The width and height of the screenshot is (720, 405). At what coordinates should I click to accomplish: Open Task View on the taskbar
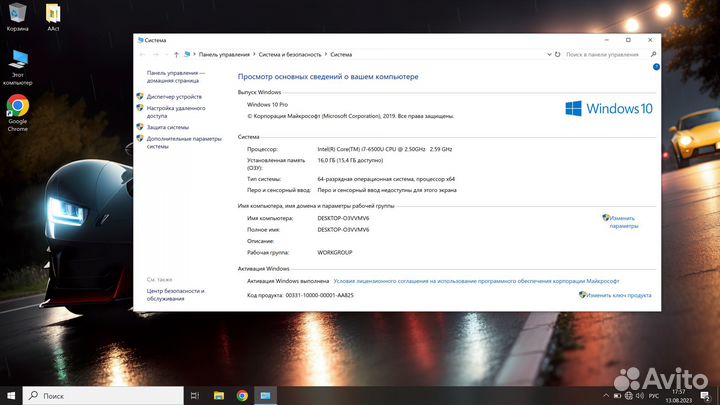pos(195,395)
